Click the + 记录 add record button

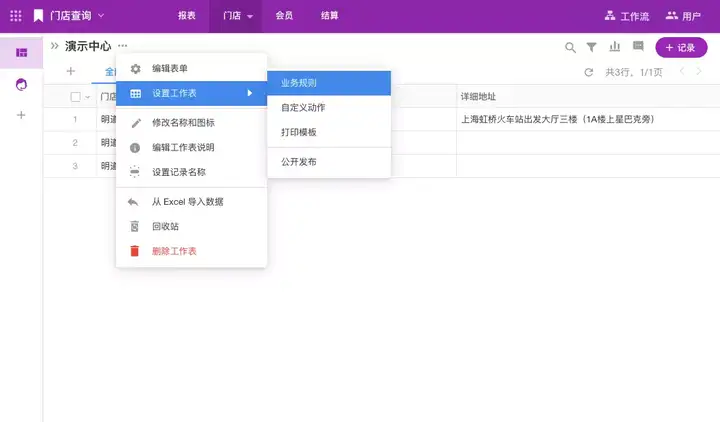click(x=681, y=47)
